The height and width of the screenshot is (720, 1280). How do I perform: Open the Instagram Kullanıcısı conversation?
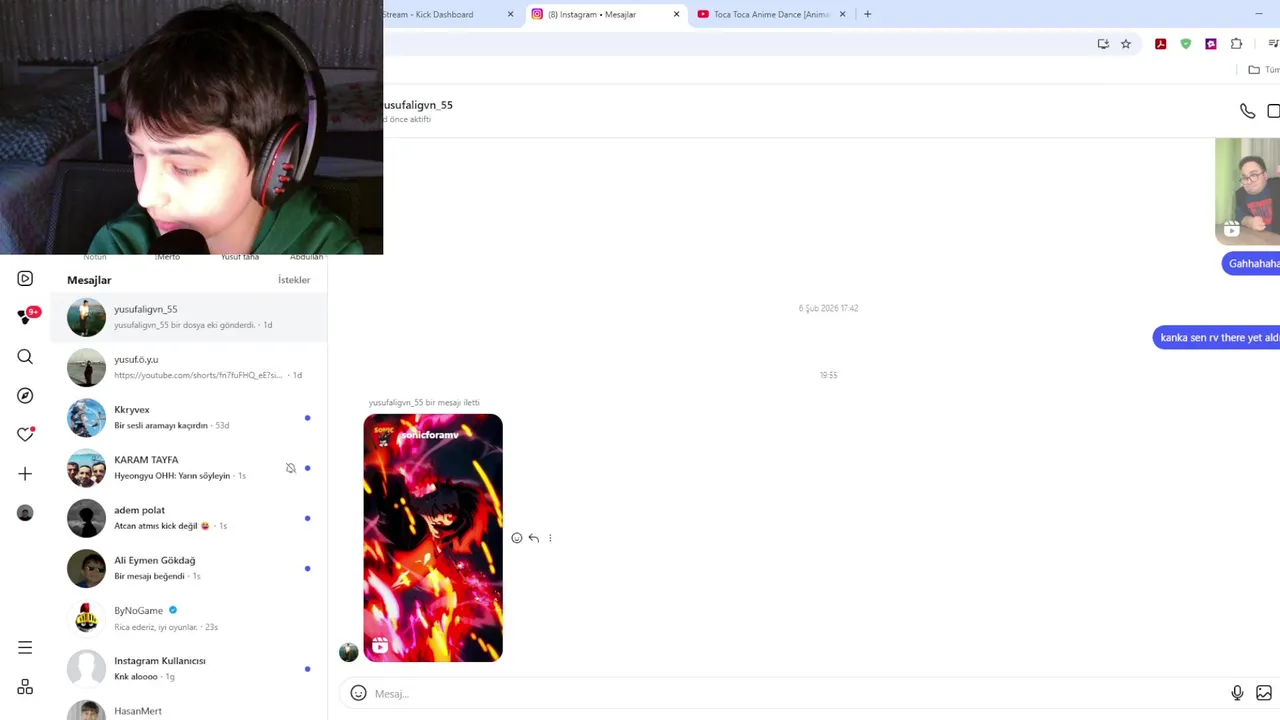tap(189, 668)
